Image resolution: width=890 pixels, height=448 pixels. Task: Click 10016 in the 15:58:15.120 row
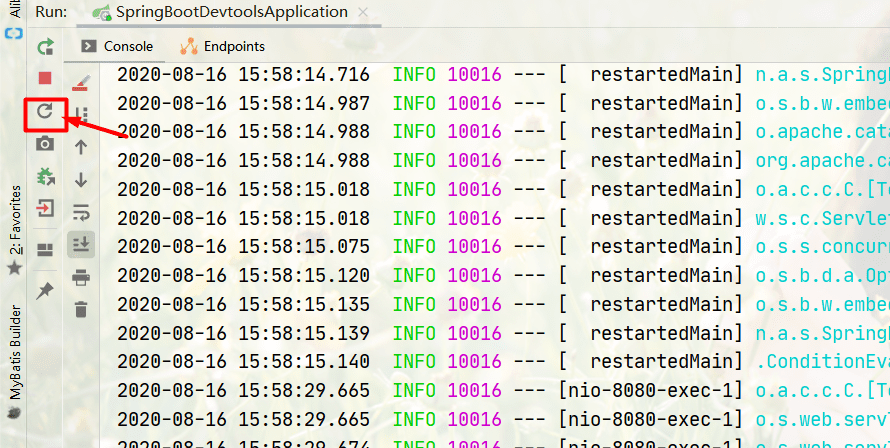tap(475, 275)
